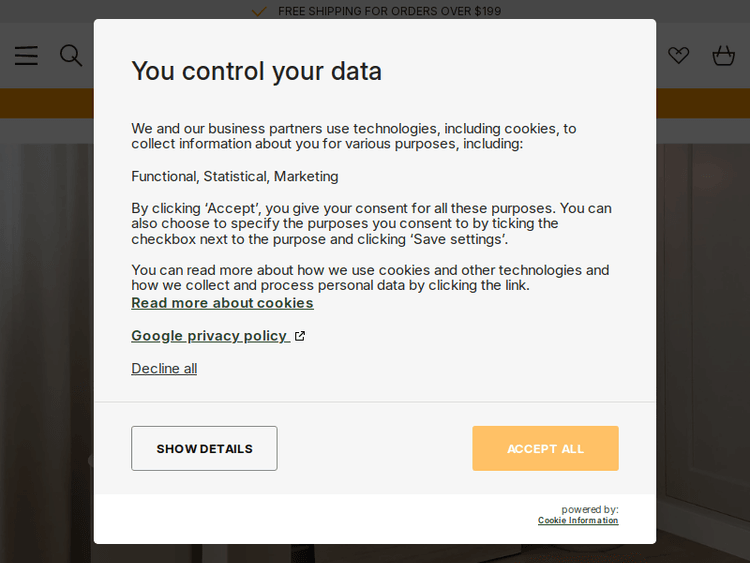Click the free shipping over $199 text
Screen dimensions: 750x563
point(389,12)
